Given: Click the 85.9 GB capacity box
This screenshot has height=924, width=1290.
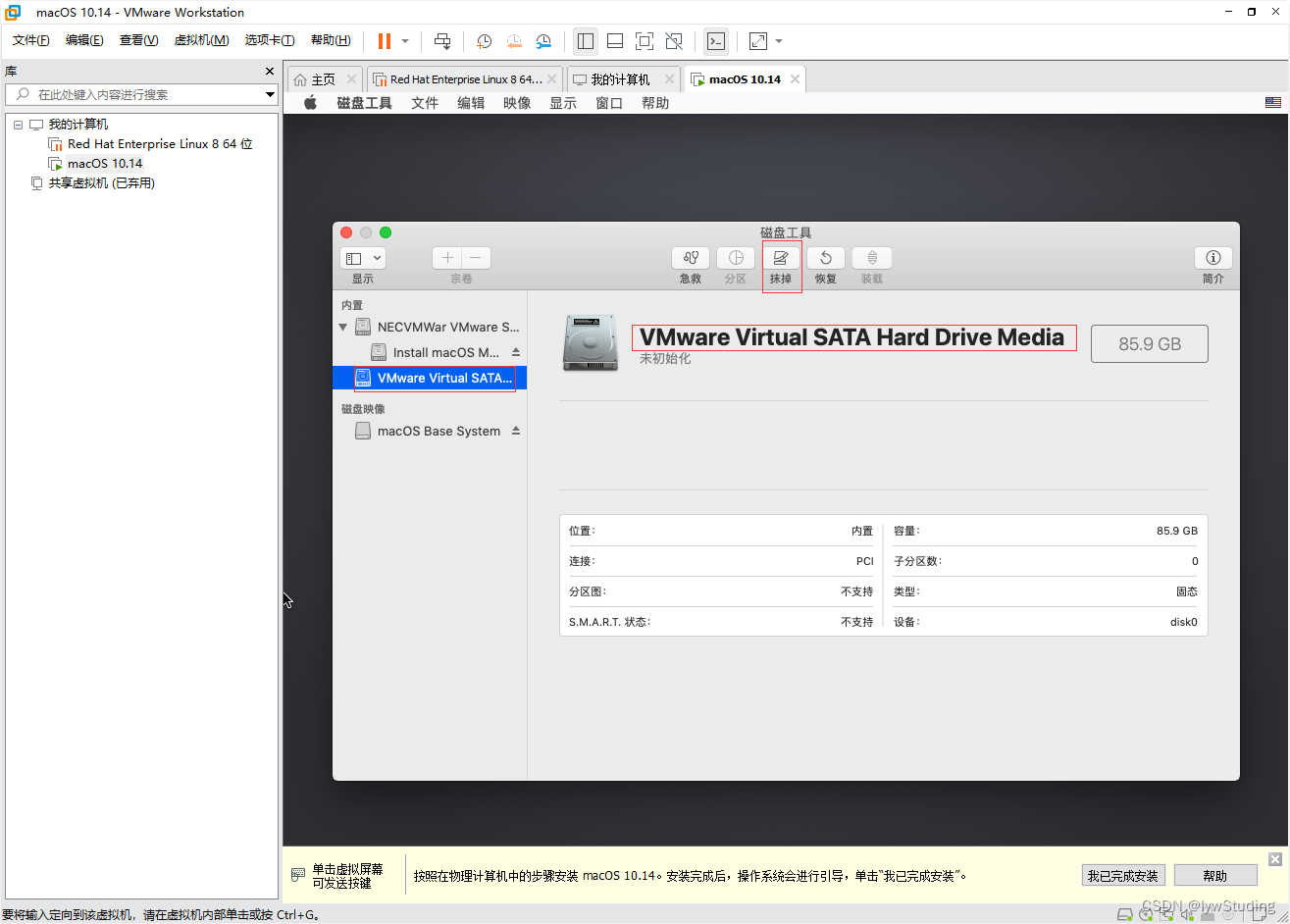Looking at the screenshot, I should pos(1150,344).
